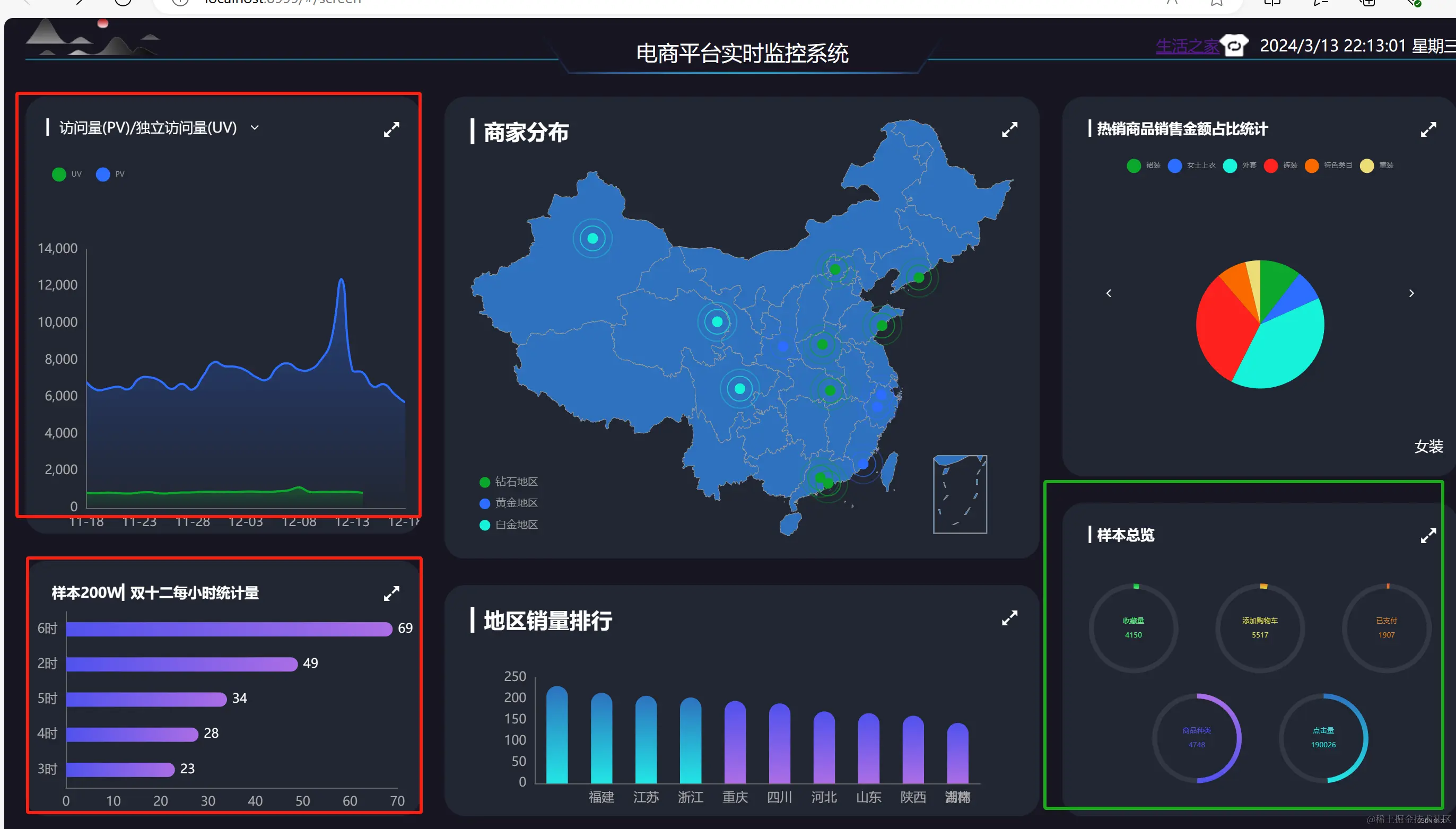Viewport: 1456px width, 829px height.
Task: Open the 访问量(PV)/独立访问量(UV) title dropdown arrow
Action: tap(255, 127)
